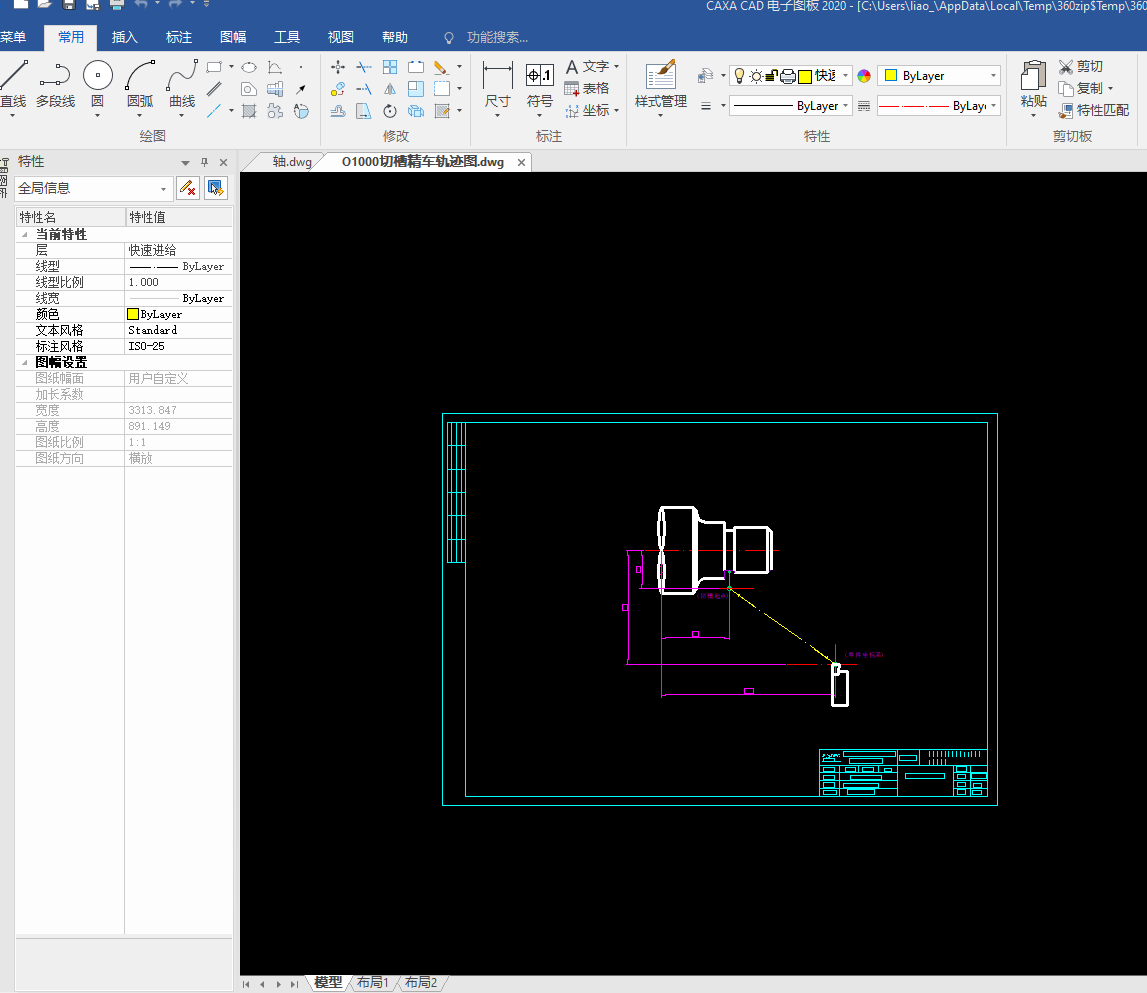Pick the parallel lines tool icon
This screenshot has height=993, width=1147.
214,89
